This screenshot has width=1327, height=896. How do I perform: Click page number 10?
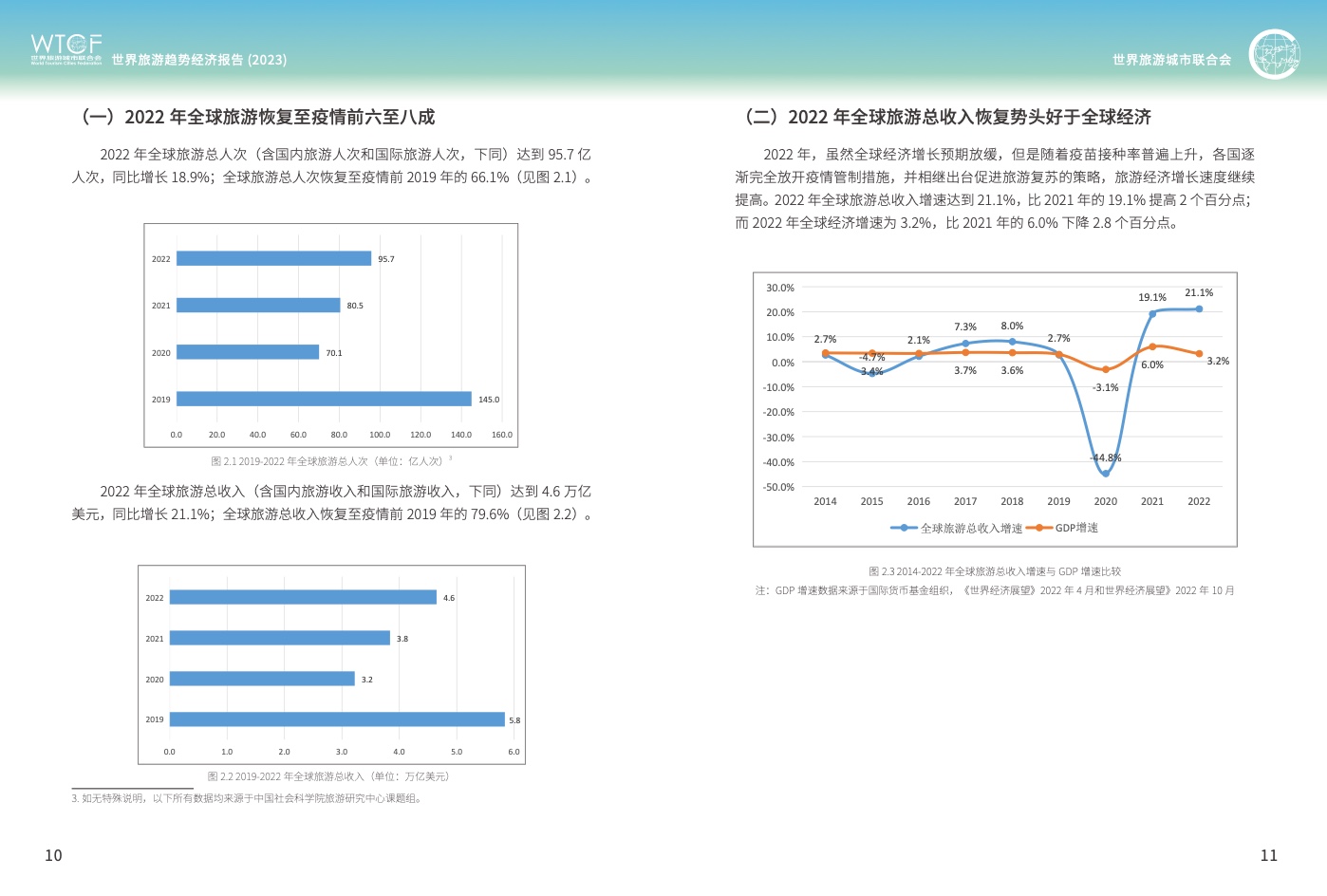point(53,855)
